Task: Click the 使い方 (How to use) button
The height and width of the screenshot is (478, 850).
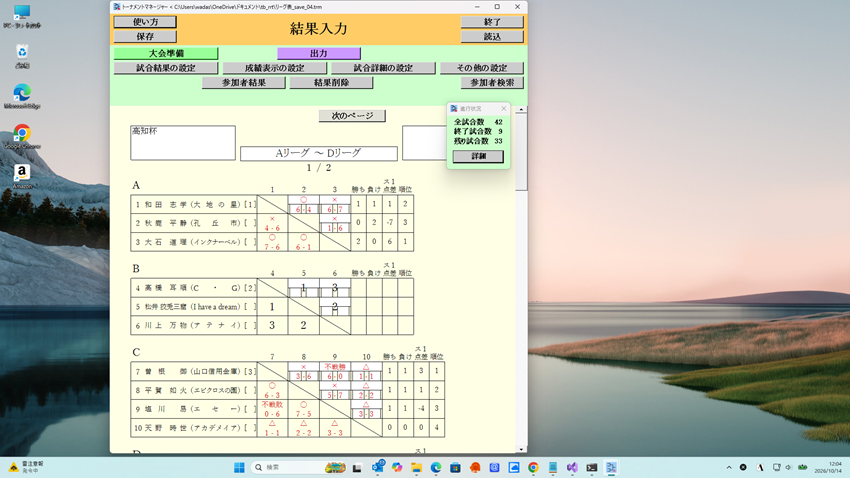Action: pos(145,22)
